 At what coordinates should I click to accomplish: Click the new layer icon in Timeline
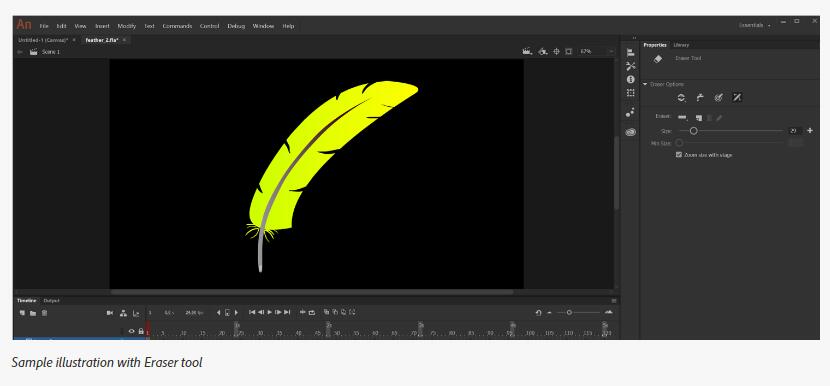(x=23, y=313)
